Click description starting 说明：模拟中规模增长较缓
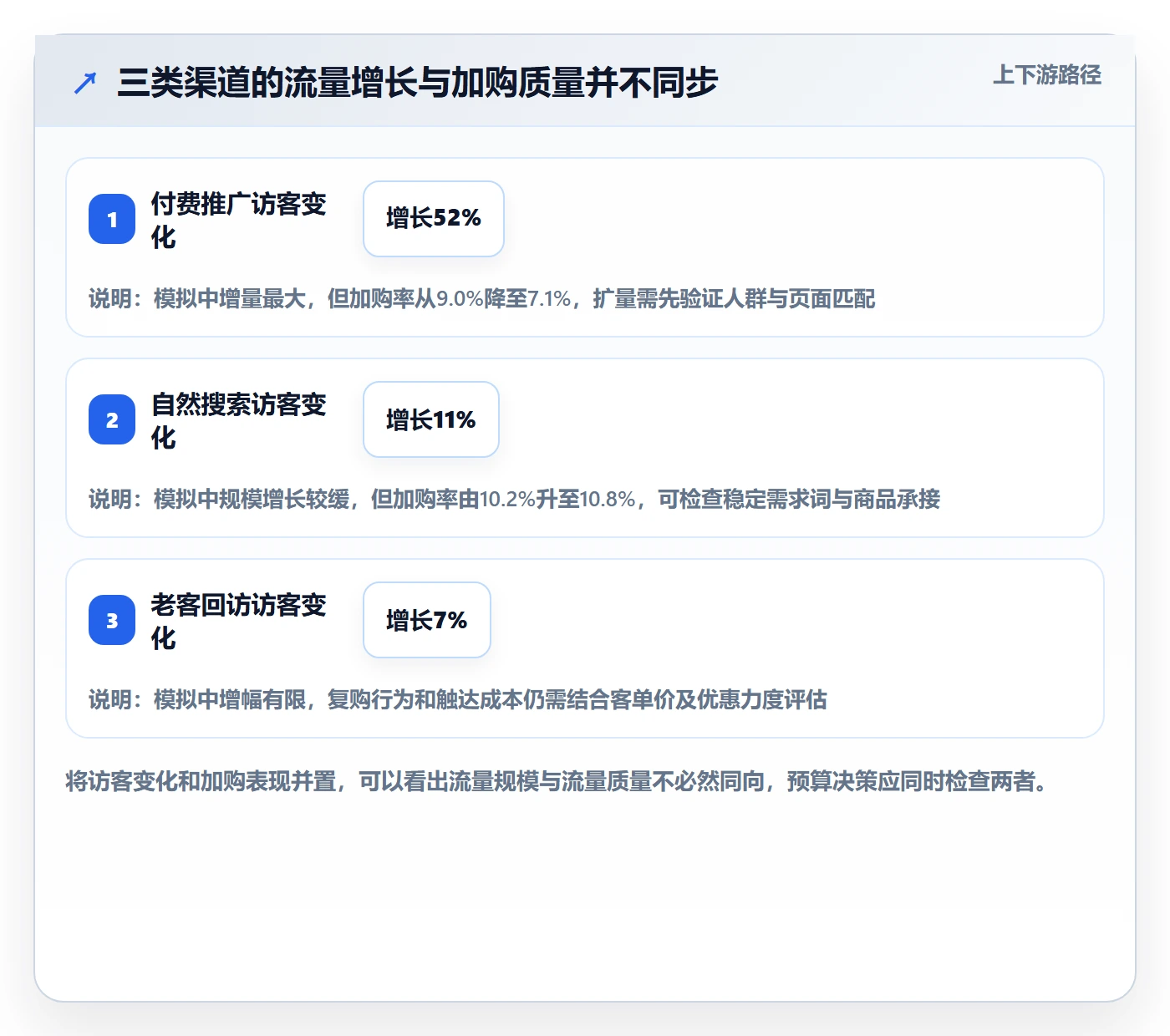The width and height of the screenshot is (1170, 1036). pos(515,499)
